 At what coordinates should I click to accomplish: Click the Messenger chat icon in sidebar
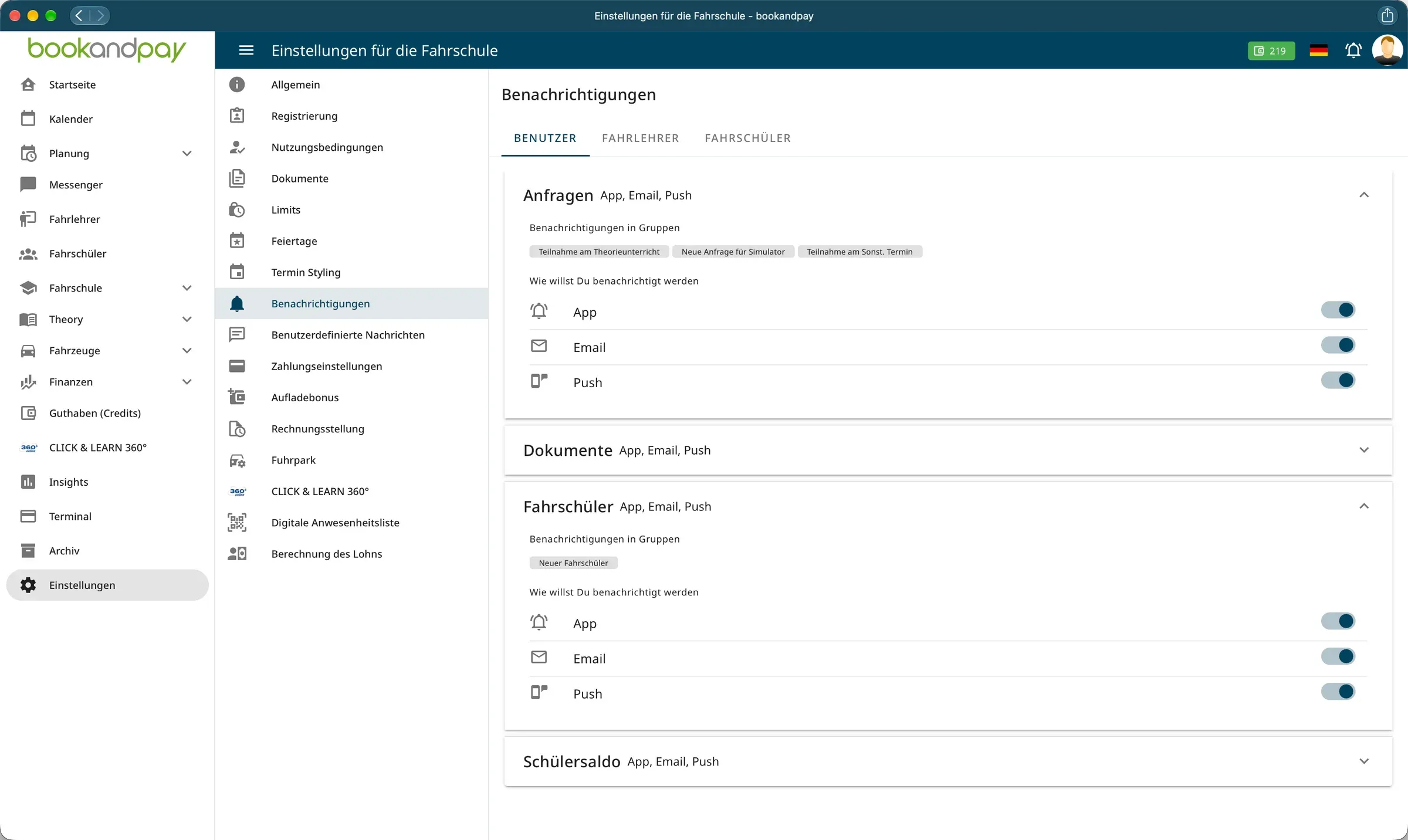point(28,185)
